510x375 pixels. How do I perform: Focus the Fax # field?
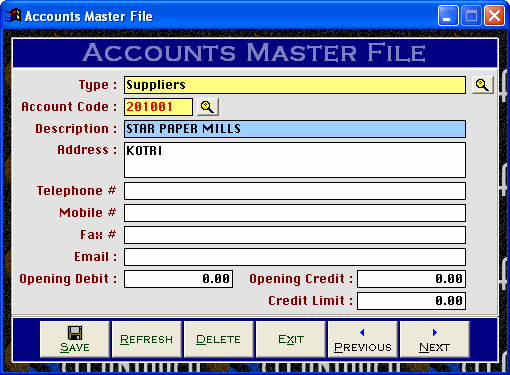[295, 235]
